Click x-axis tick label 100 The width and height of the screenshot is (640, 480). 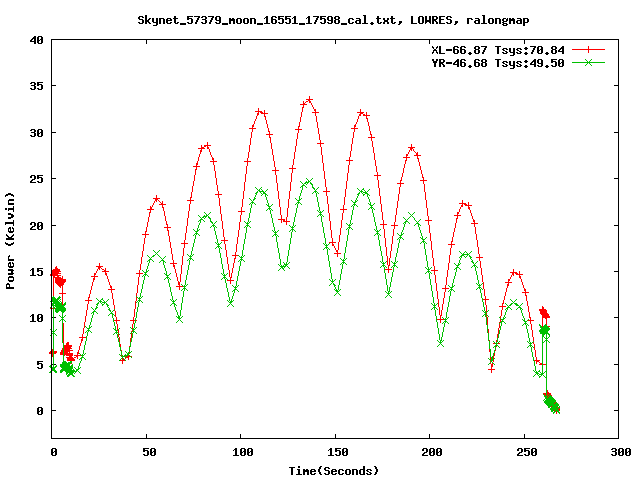243,452
